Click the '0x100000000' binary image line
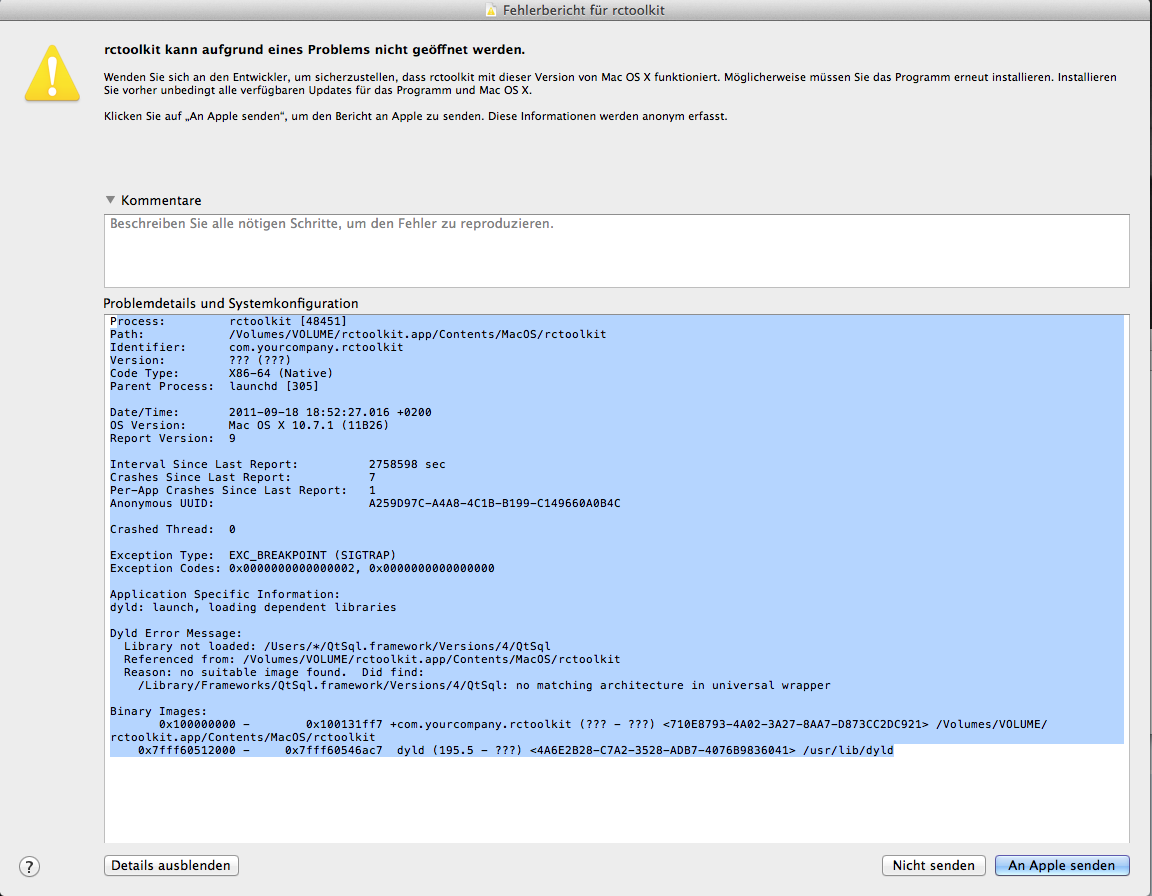Image resolution: width=1152 pixels, height=896 pixels. (579, 731)
